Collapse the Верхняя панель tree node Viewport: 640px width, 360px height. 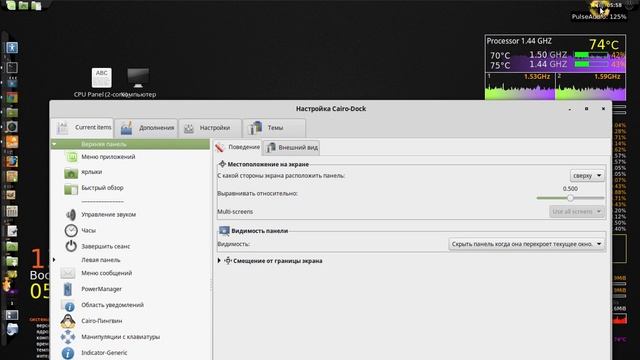coord(54,144)
